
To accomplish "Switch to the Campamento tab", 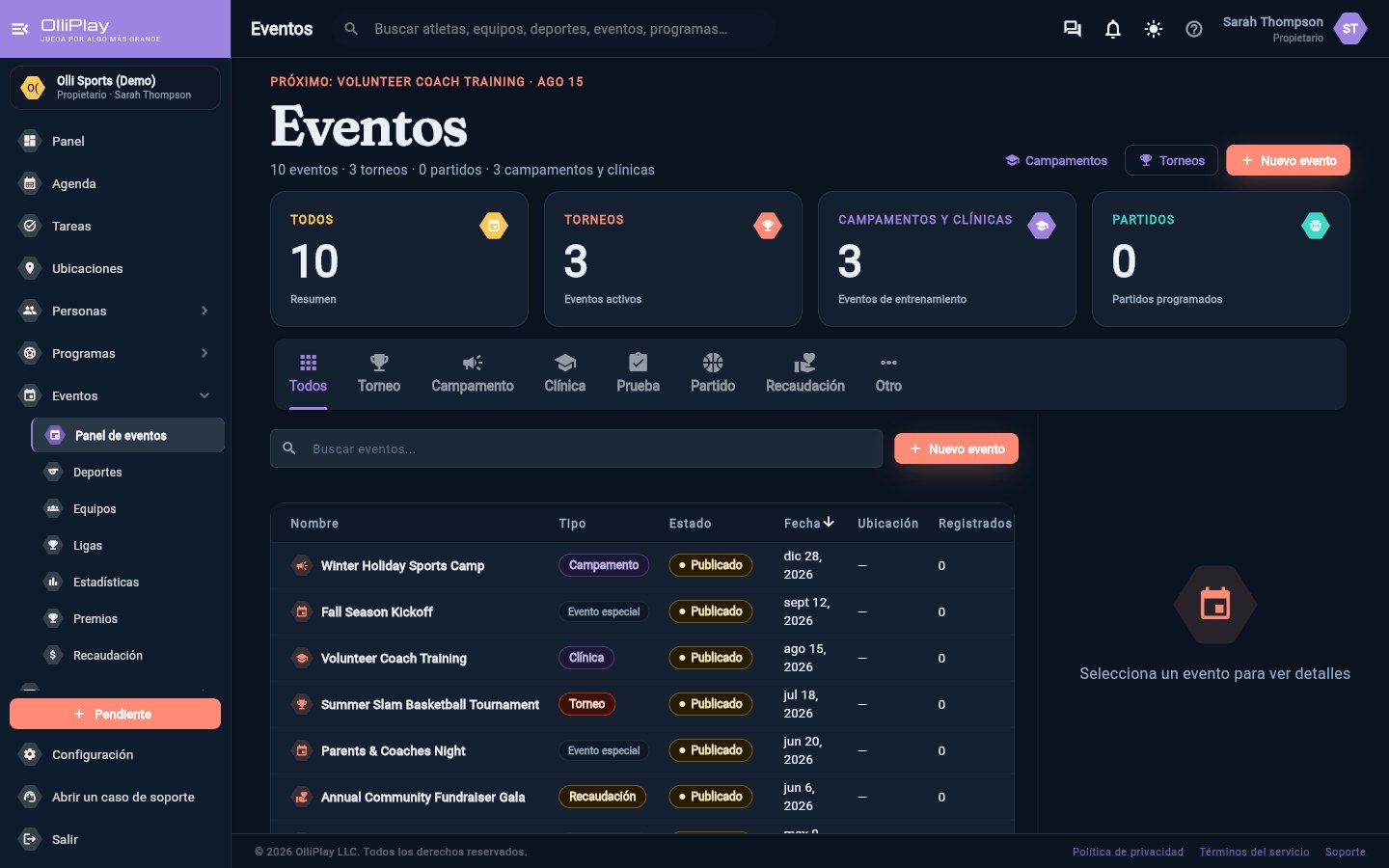I will click(473, 374).
